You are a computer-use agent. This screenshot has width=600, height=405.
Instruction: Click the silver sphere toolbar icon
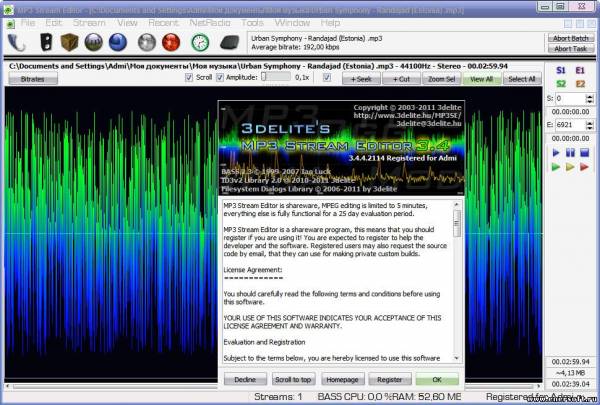[147, 42]
